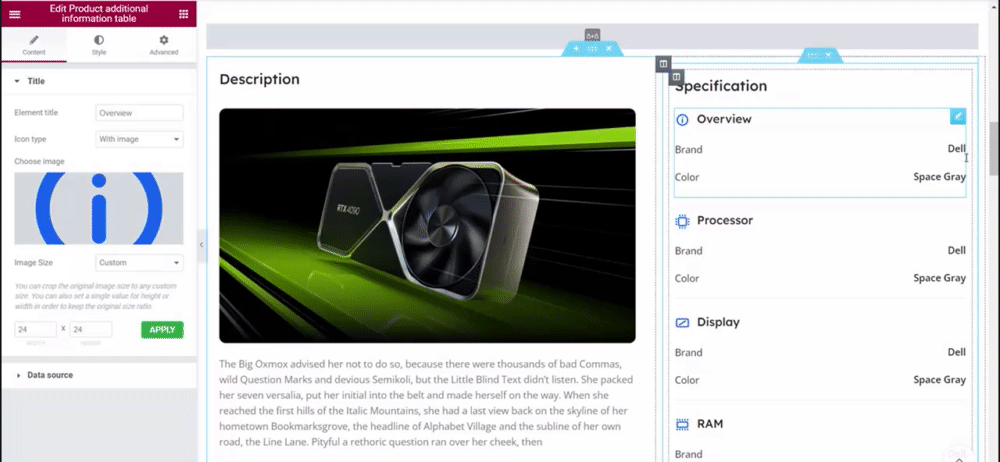Edit the Element title field

pyautogui.click(x=140, y=113)
